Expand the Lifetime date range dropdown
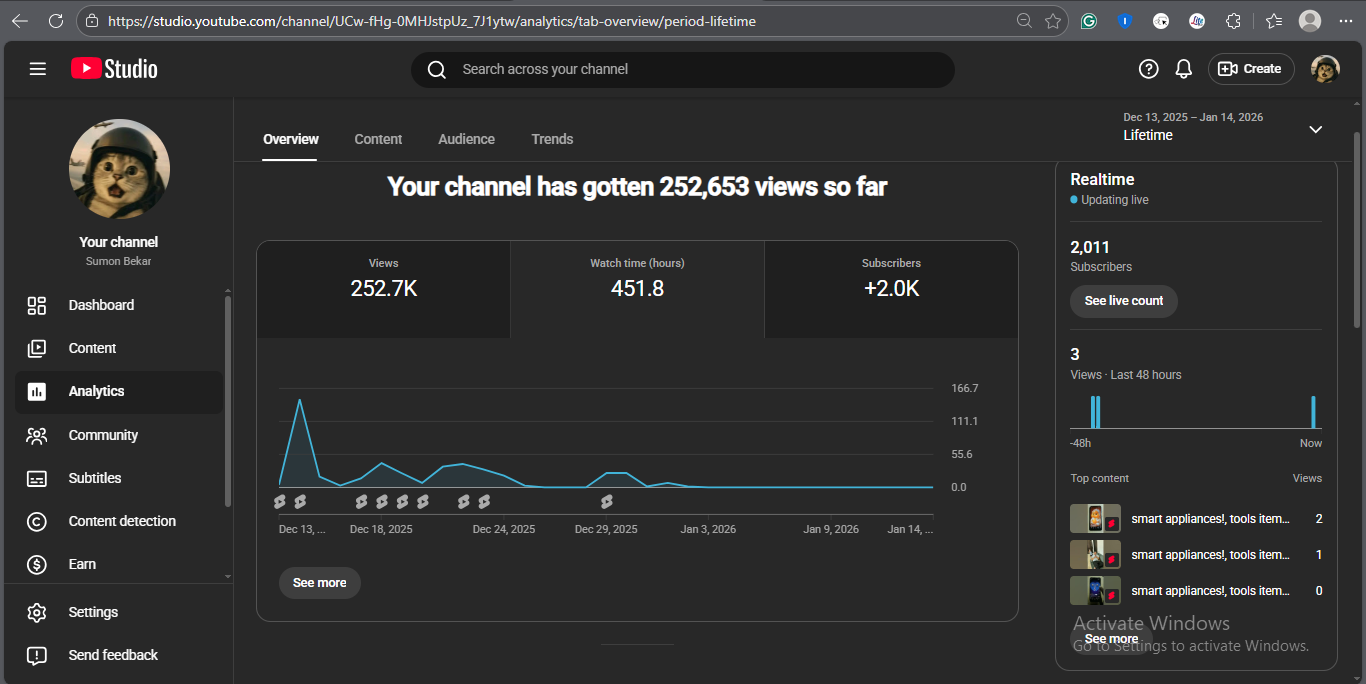 coord(1315,129)
